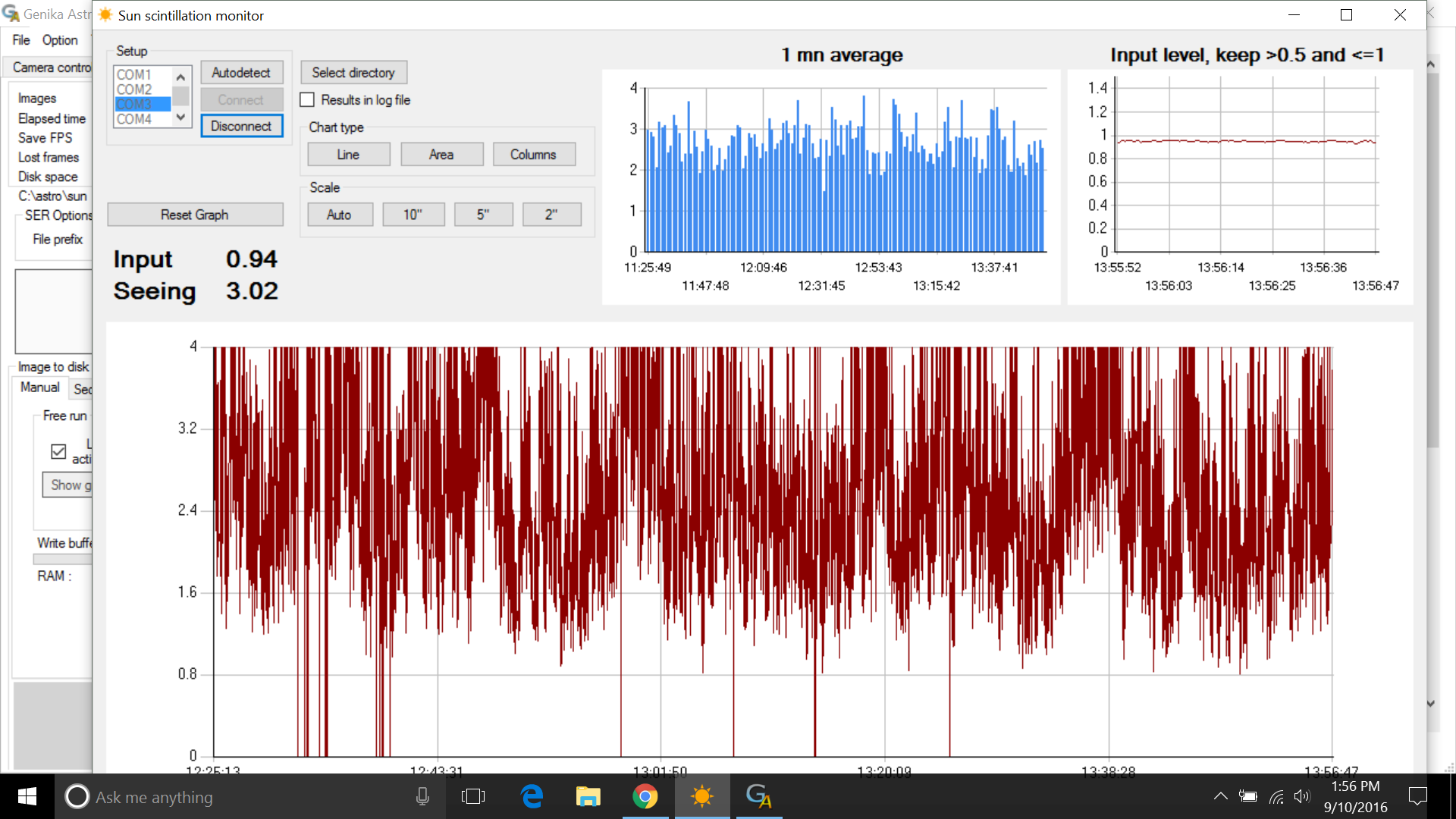Minimize the Sun scintillation monitor window
Image resolution: width=1456 pixels, height=819 pixels.
coord(1294,15)
